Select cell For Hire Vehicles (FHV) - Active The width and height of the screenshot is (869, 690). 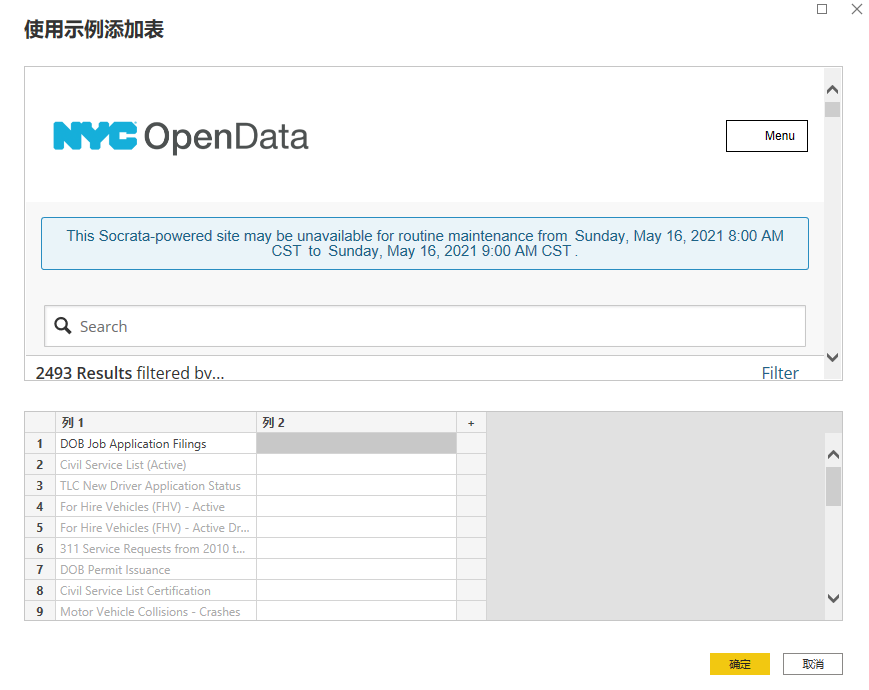(156, 507)
